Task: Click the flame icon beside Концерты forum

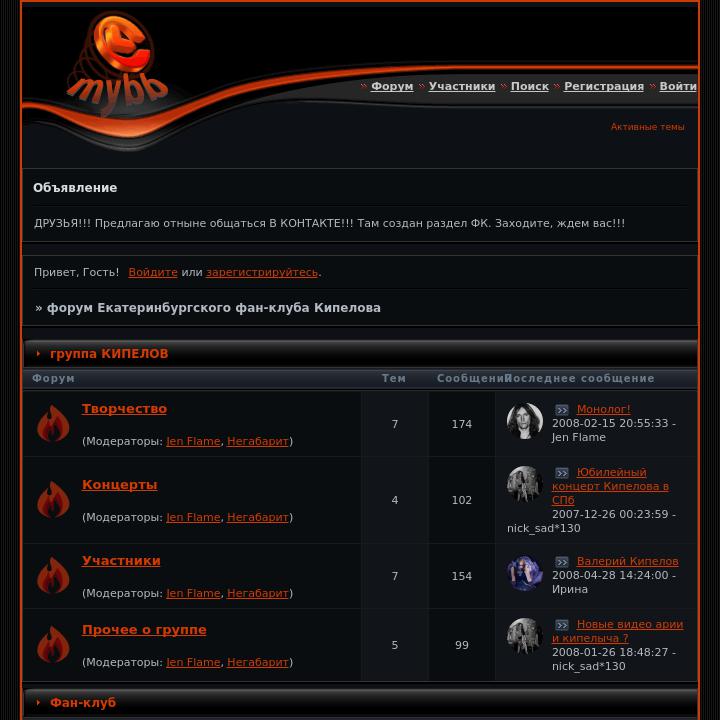Action: (x=53, y=500)
